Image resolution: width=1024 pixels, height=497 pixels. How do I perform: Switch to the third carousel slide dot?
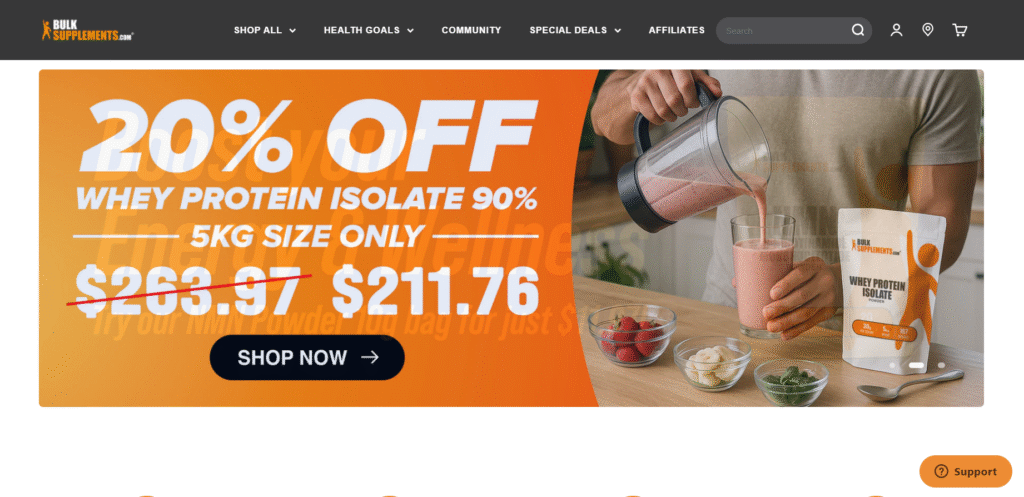pyautogui.click(x=941, y=365)
